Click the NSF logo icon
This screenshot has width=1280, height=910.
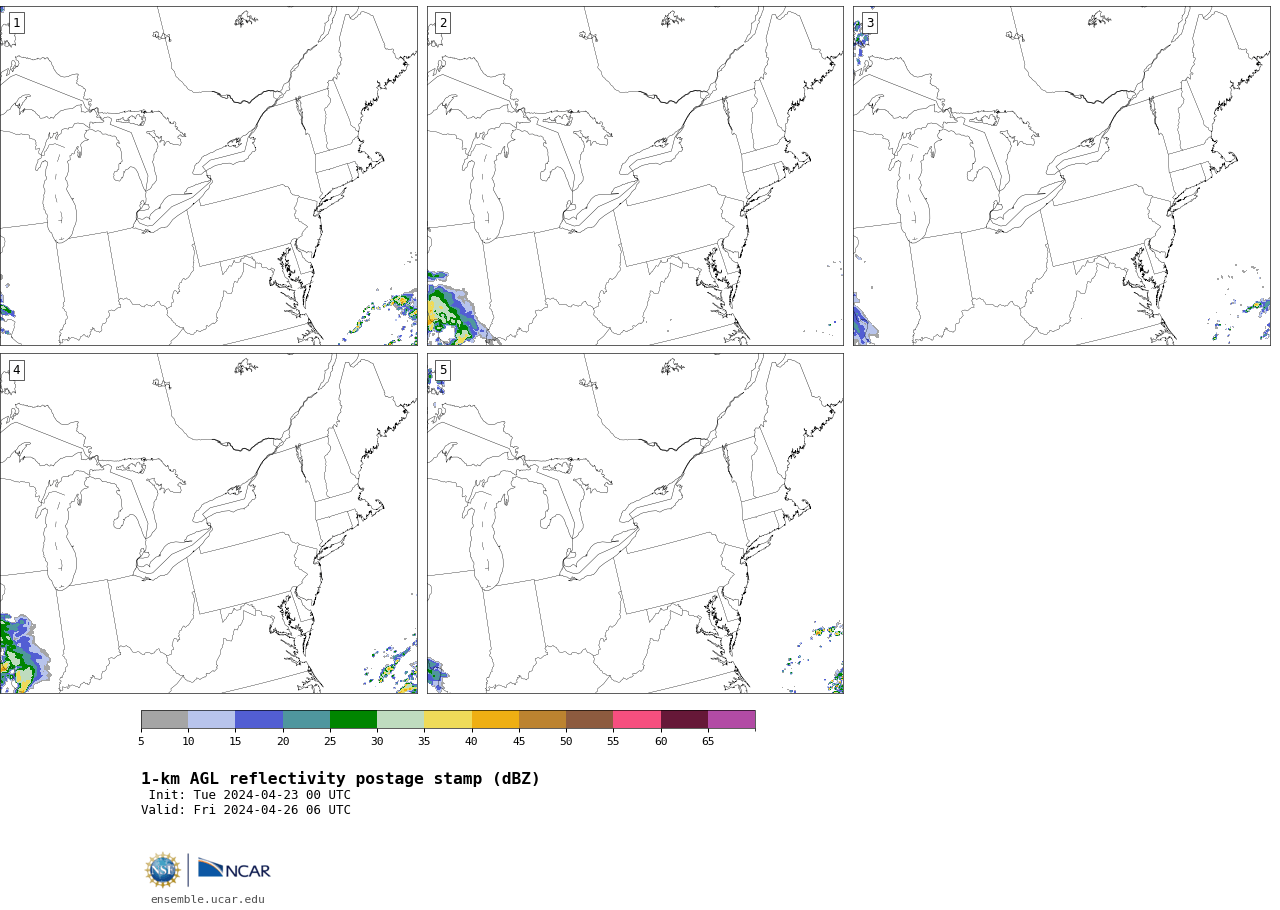(162, 870)
